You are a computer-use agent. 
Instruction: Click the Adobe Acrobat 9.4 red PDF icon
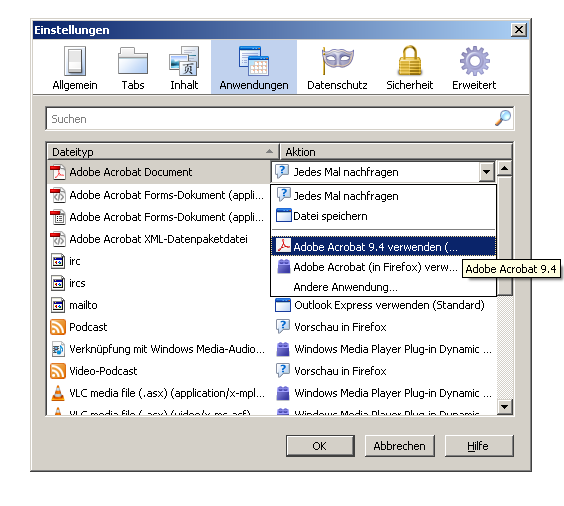[x=283, y=246]
